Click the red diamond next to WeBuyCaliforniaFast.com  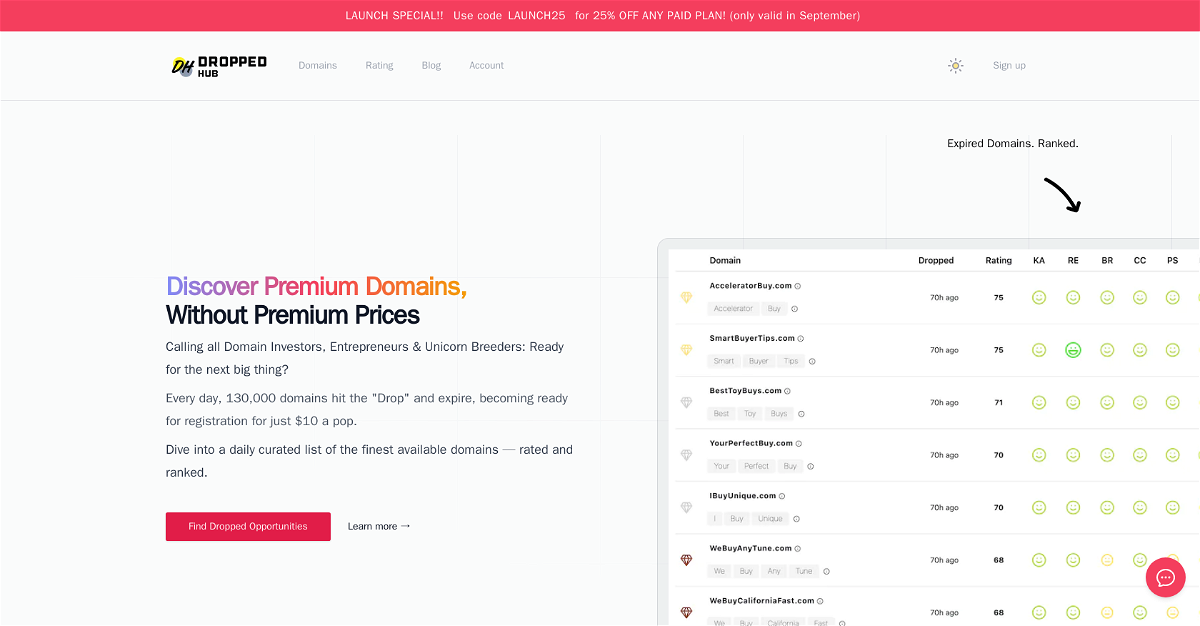[x=686, y=613]
